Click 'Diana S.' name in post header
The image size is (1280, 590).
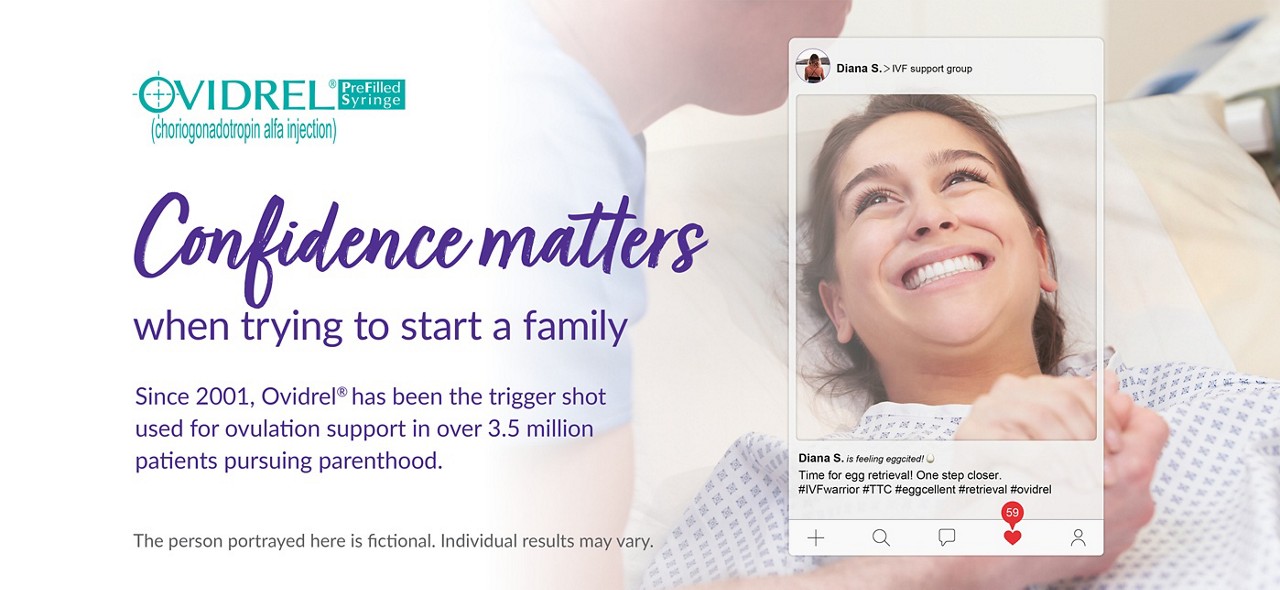(x=858, y=69)
